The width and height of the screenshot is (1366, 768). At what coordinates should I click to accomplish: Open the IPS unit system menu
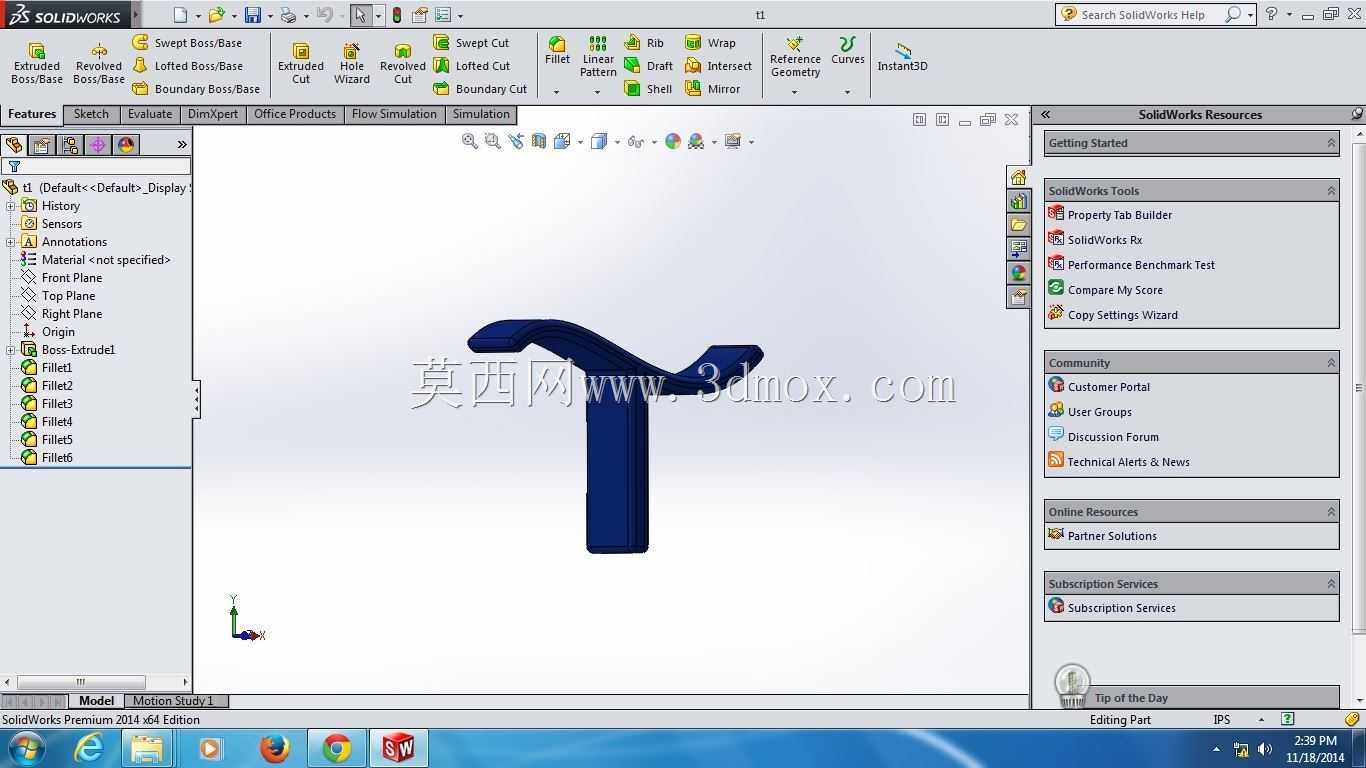click(1261, 720)
